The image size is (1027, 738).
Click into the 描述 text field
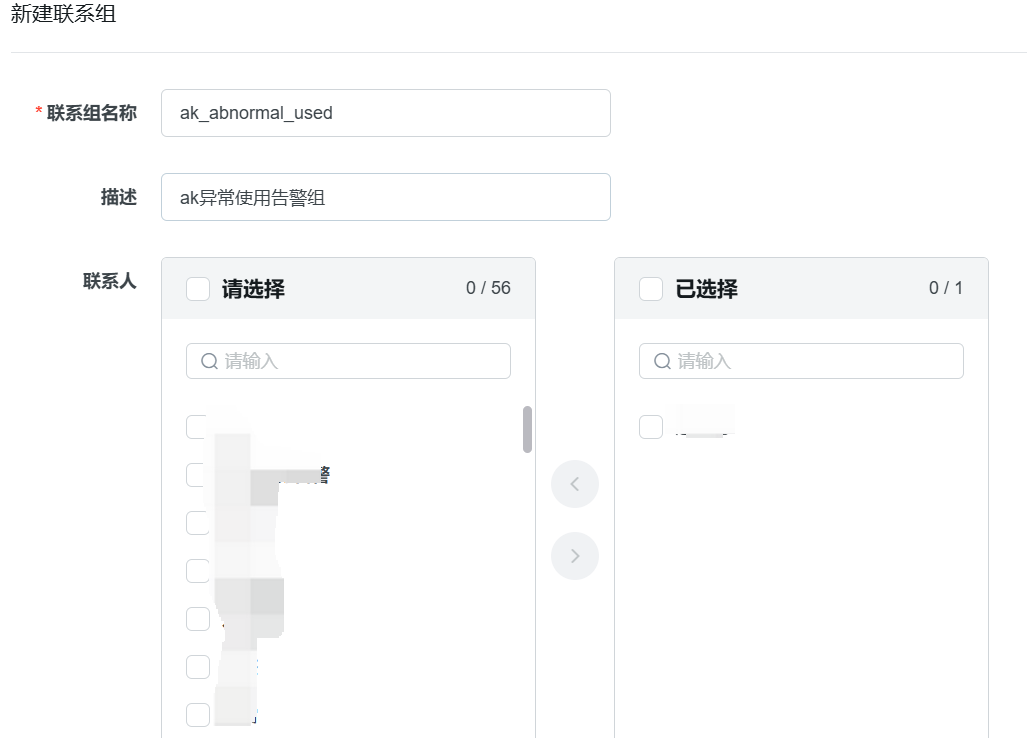coord(385,197)
